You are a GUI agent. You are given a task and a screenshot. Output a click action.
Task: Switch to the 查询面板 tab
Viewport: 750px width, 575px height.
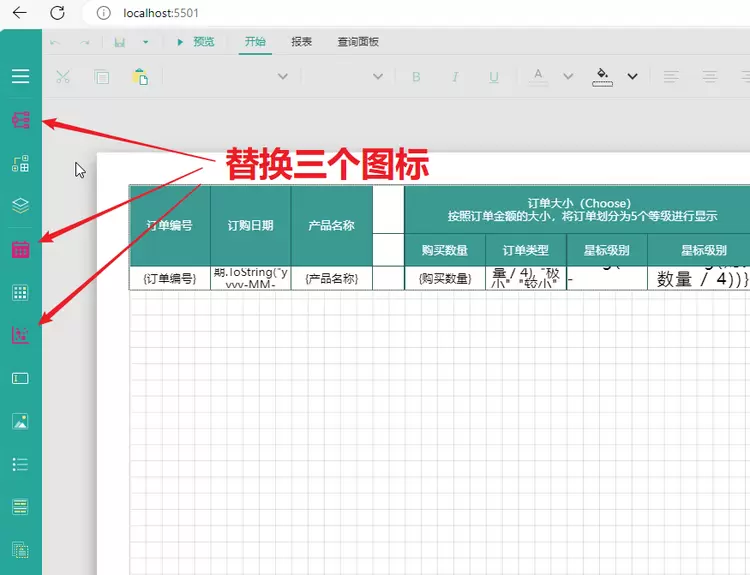coord(358,42)
